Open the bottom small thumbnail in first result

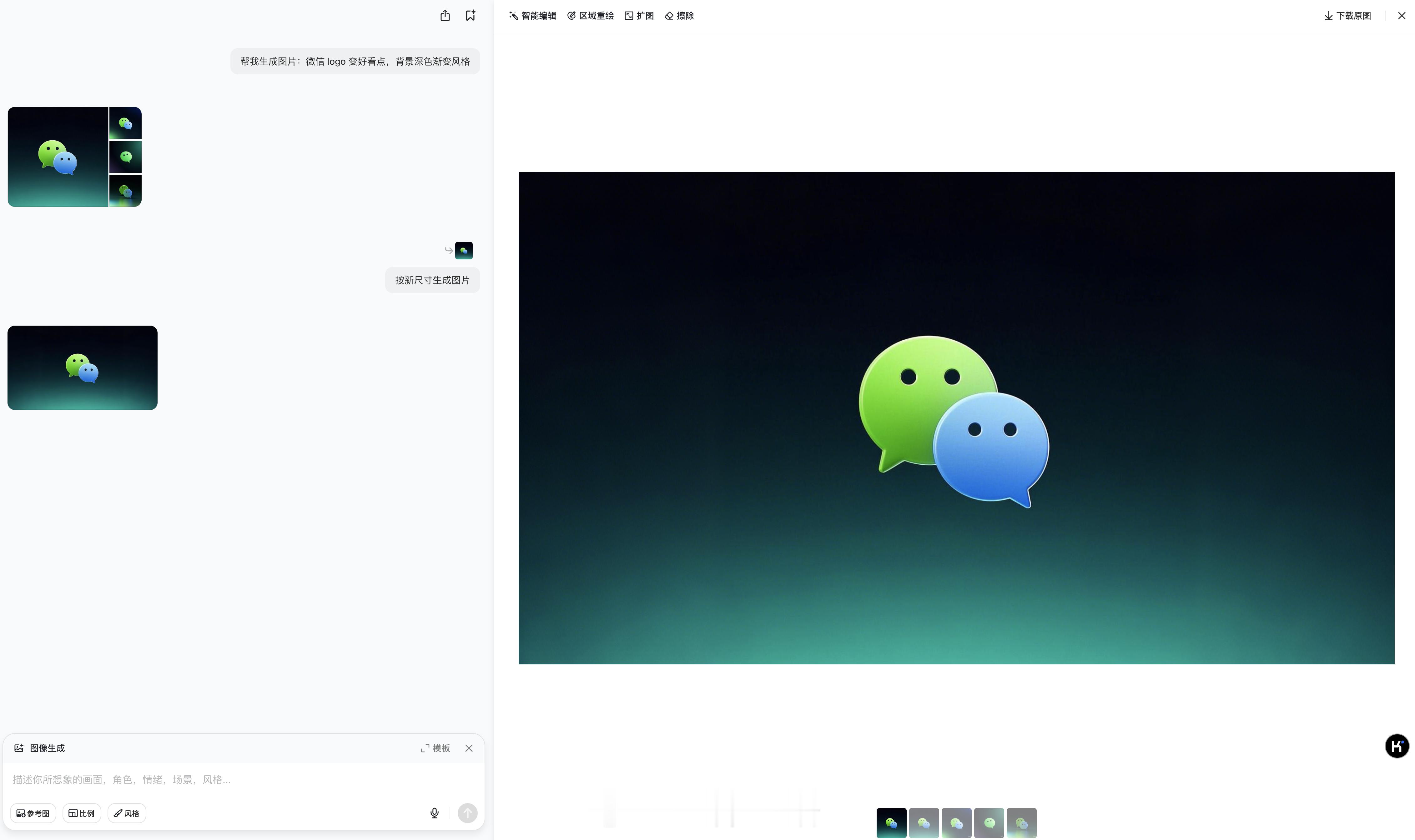tap(125, 191)
